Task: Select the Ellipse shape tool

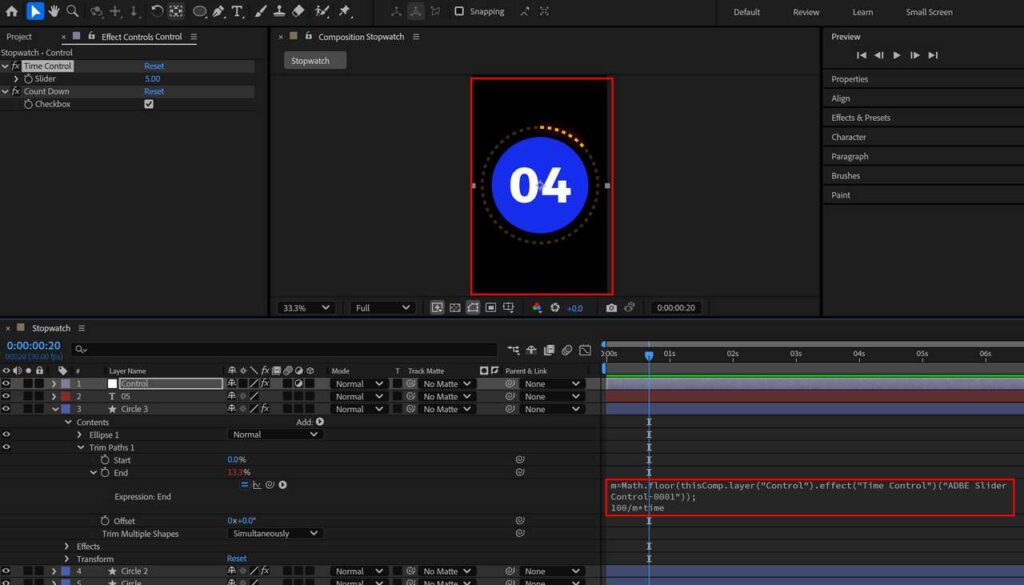Action: [x=199, y=11]
